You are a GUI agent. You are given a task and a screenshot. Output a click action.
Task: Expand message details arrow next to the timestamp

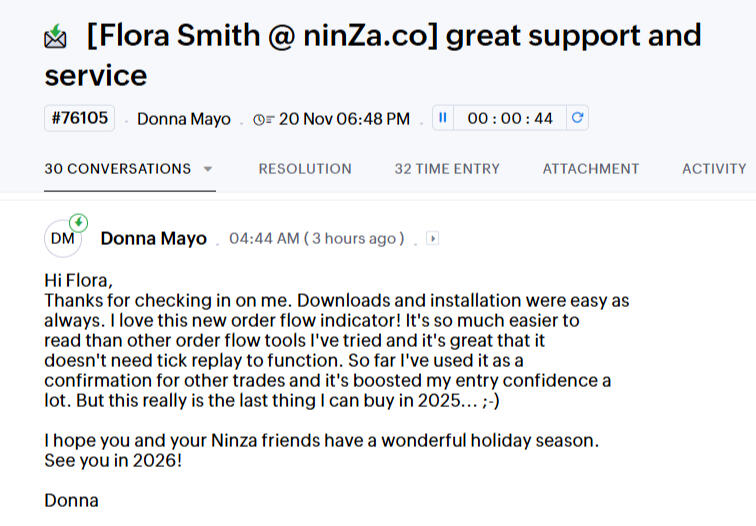[432, 238]
